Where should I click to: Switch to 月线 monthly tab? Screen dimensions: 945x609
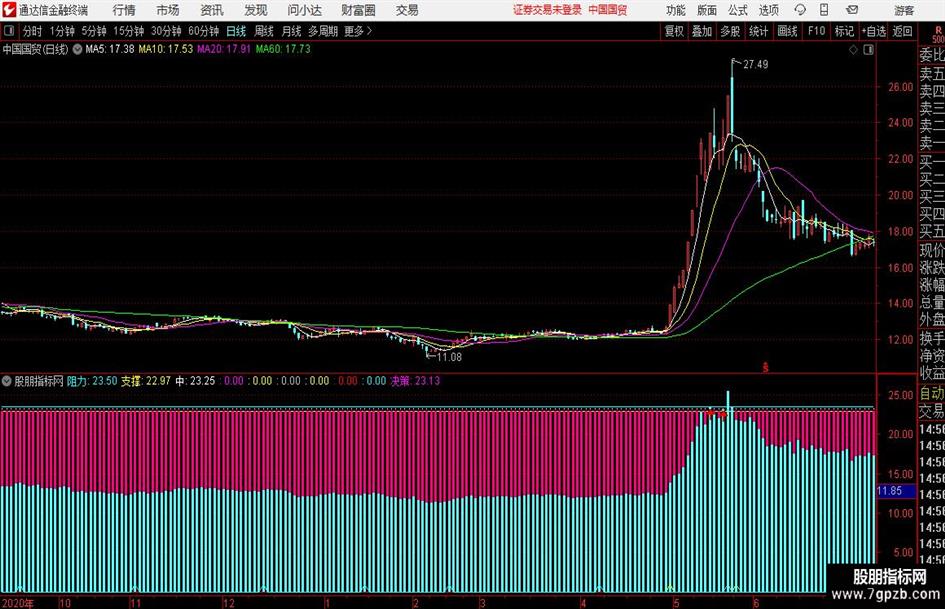tap(292, 31)
